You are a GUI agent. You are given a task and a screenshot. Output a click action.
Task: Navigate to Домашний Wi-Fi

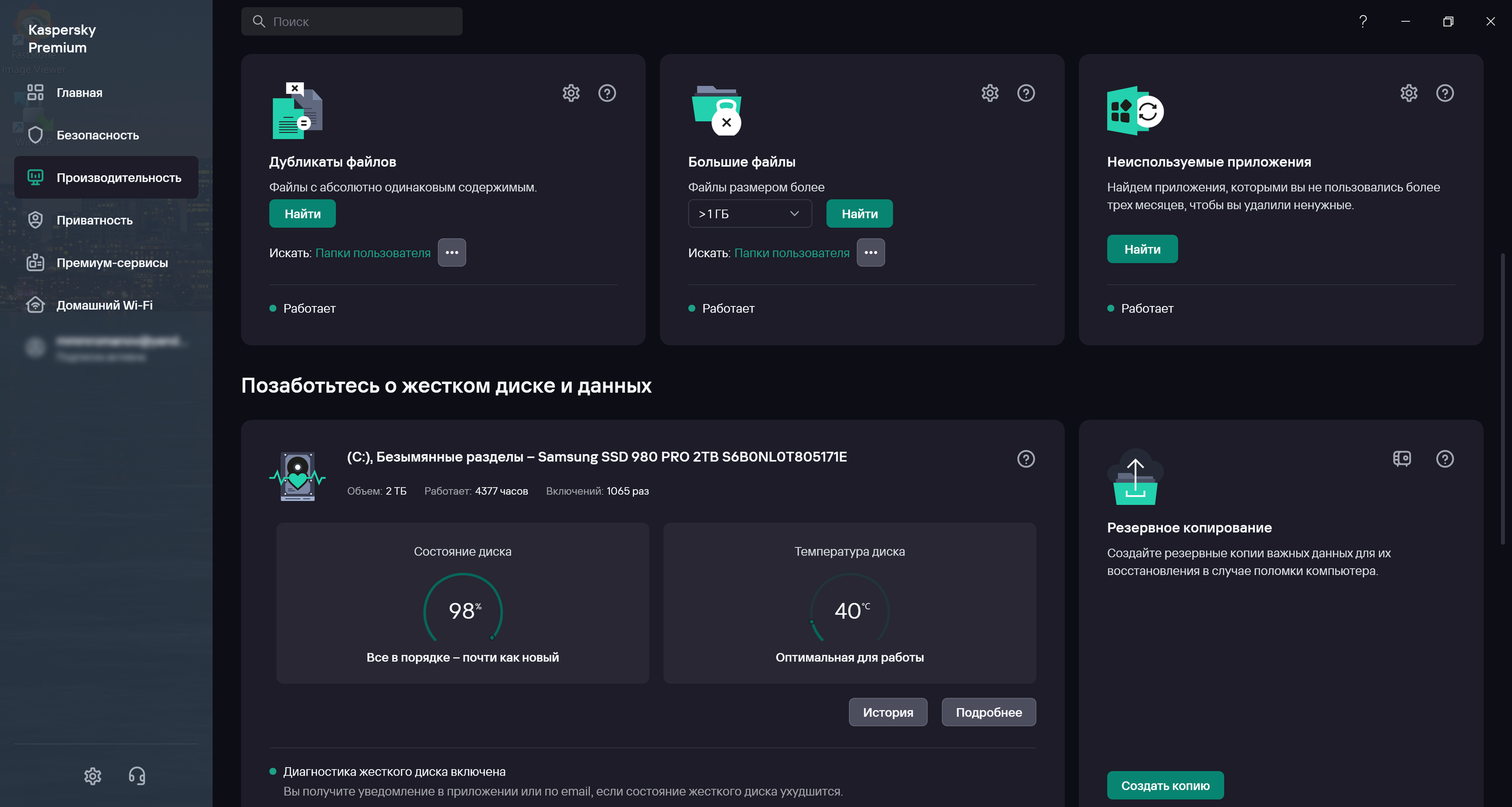click(104, 305)
